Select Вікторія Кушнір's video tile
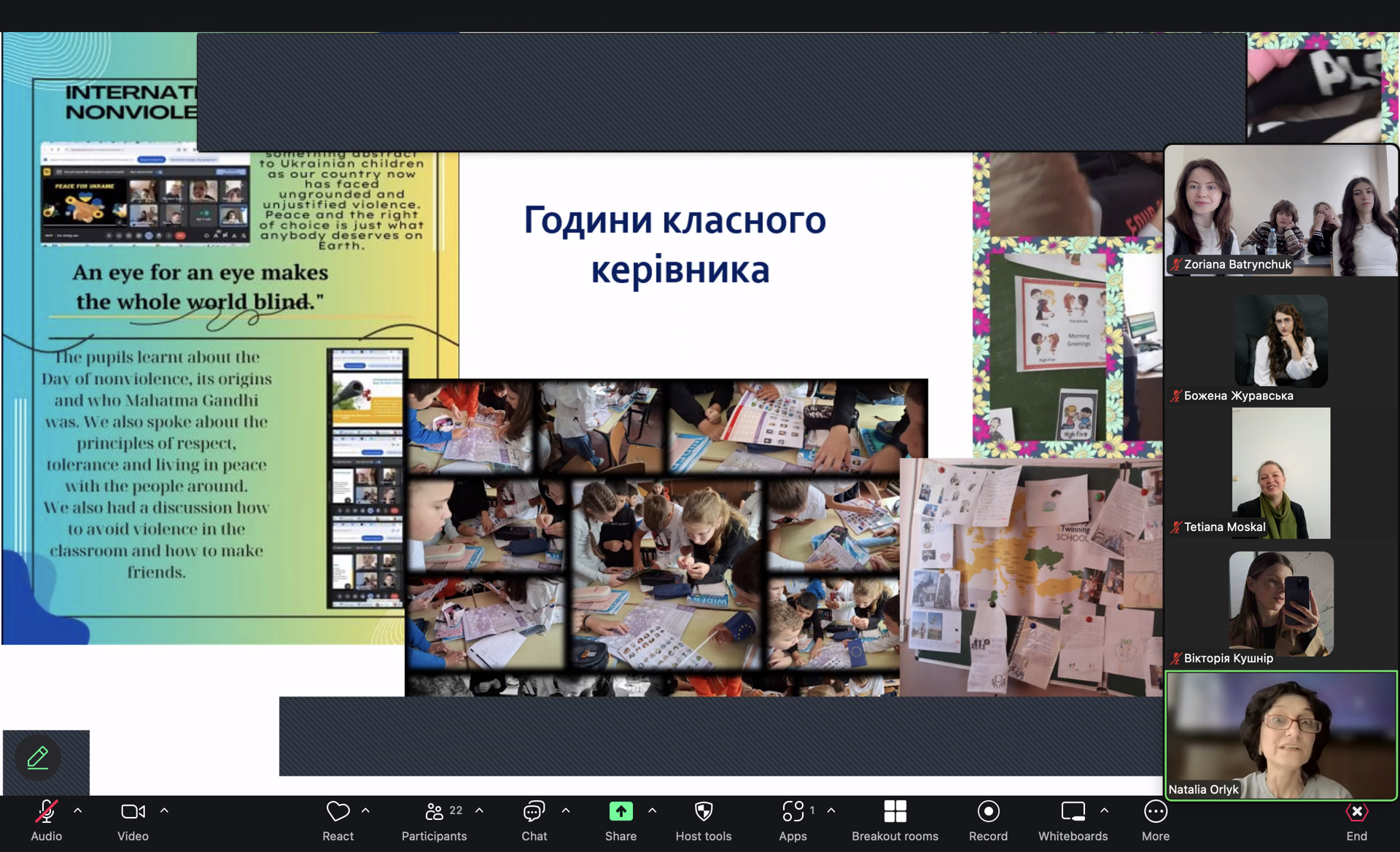 1281,604
